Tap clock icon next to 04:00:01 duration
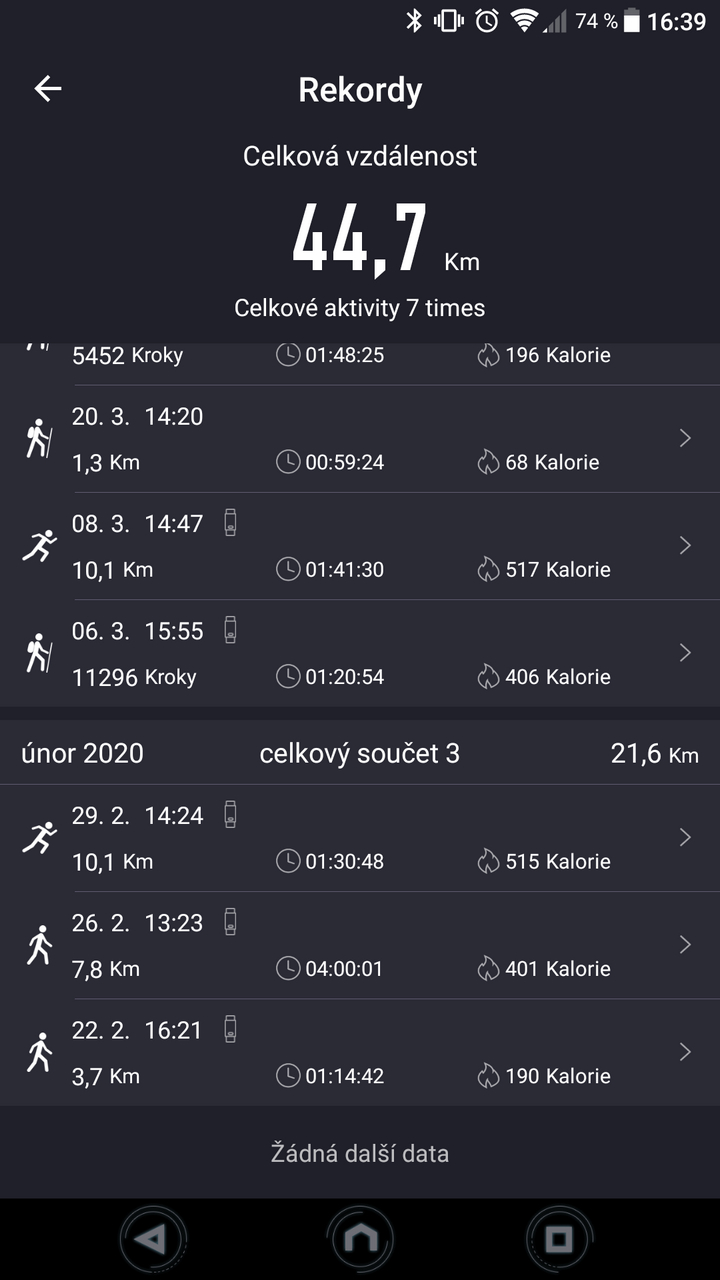Viewport: 720px width, 1280px height. (288, 968)
